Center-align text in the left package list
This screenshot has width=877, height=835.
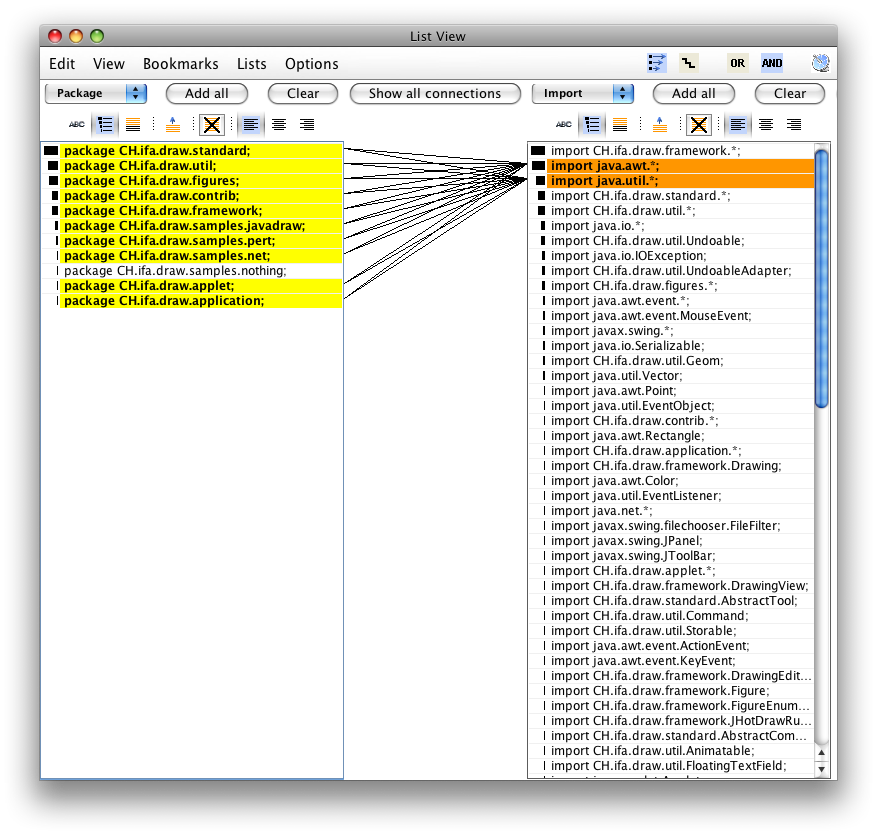(x=279, y=125)
